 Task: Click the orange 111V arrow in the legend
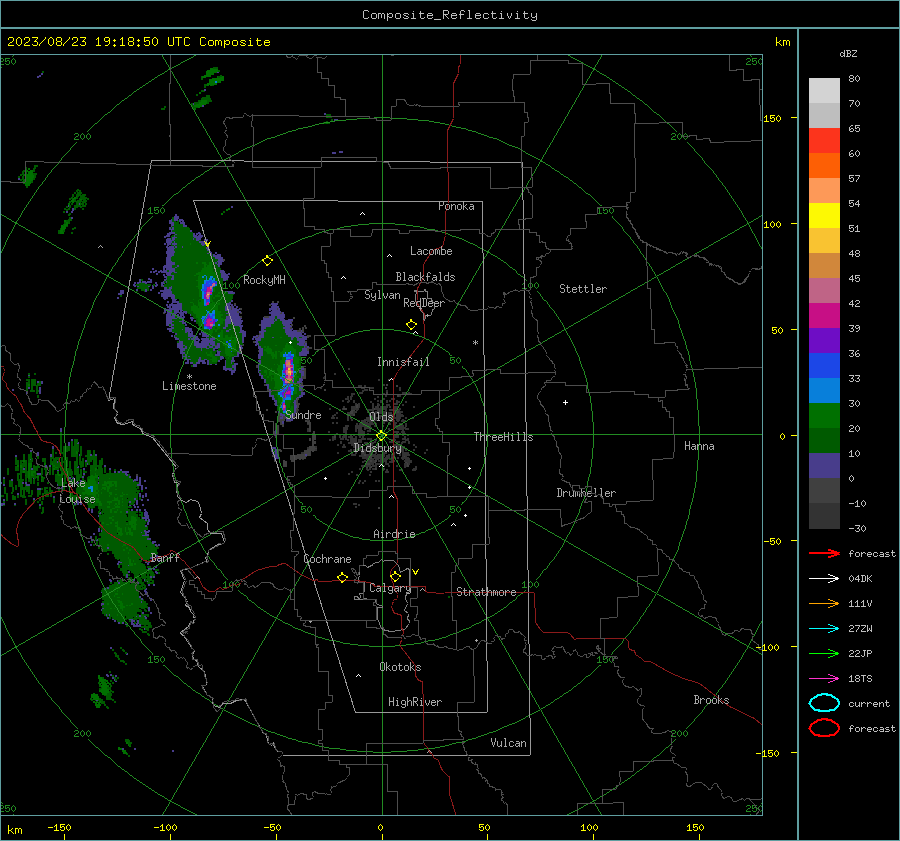pos(824,603)
